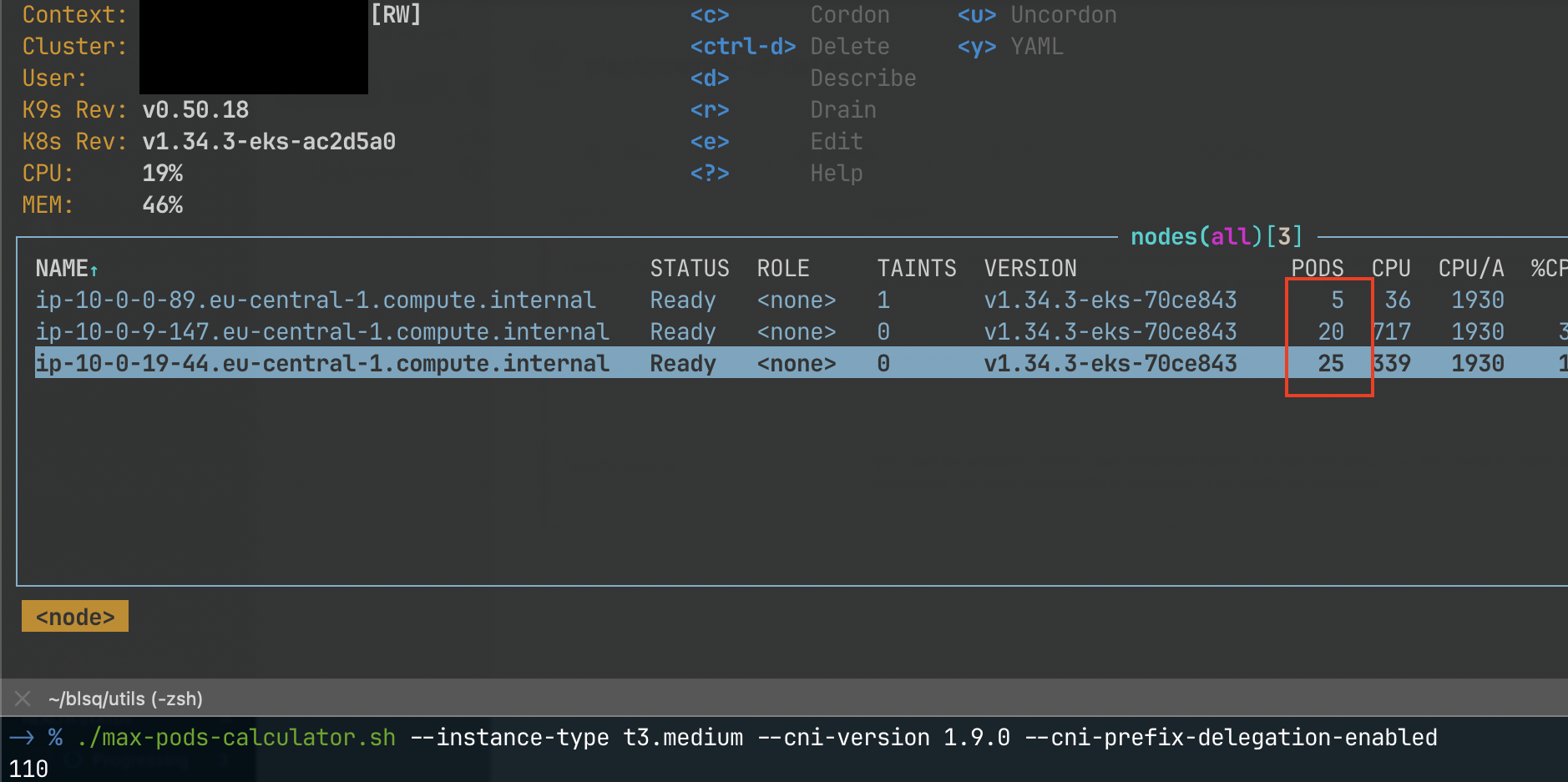Screen dimensions: 1568x782
Task: Select the Uncordon action shortcut
Action: coord(975,14)
